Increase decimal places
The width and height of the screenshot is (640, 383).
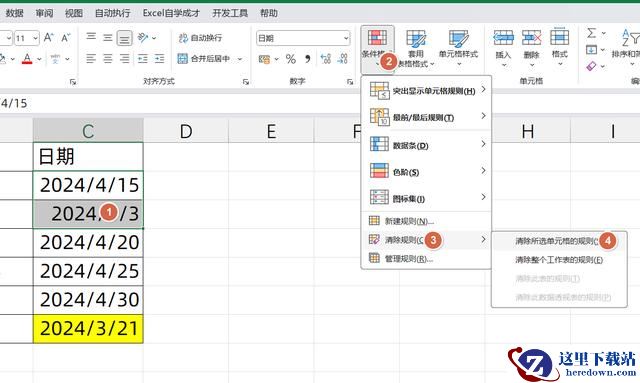point(326,59)
